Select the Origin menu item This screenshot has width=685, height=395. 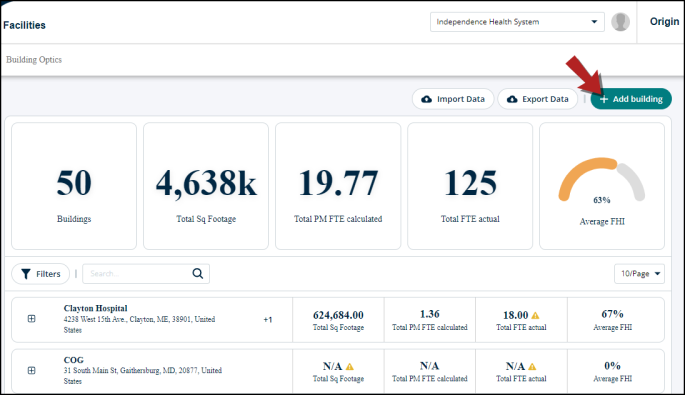pyautogui.click(x=664, y=21)
